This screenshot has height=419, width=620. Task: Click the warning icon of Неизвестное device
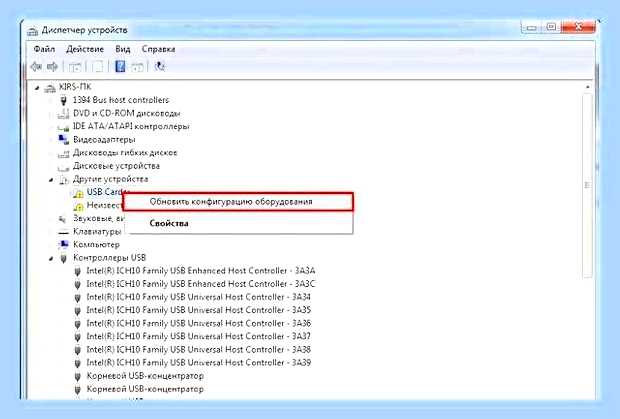coord(78,206)
